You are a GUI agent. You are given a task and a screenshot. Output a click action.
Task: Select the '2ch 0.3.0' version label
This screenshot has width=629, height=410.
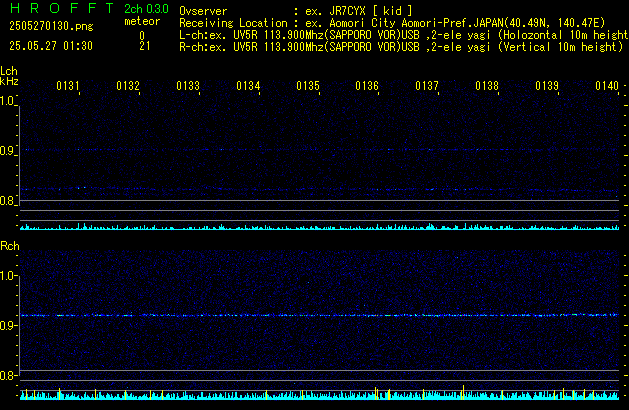coord(146,9)
